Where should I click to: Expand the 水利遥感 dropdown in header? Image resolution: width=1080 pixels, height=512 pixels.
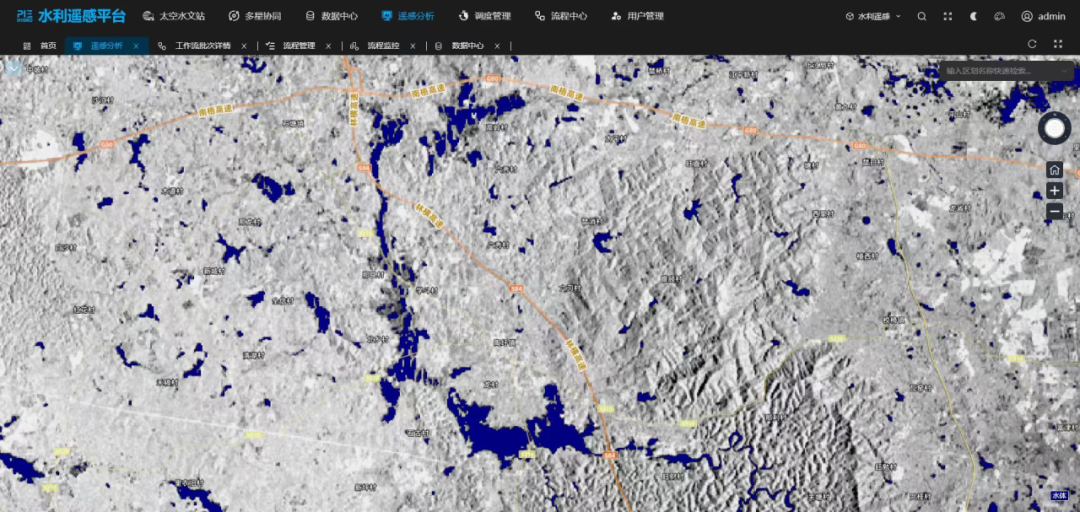[x=873, y=16]
